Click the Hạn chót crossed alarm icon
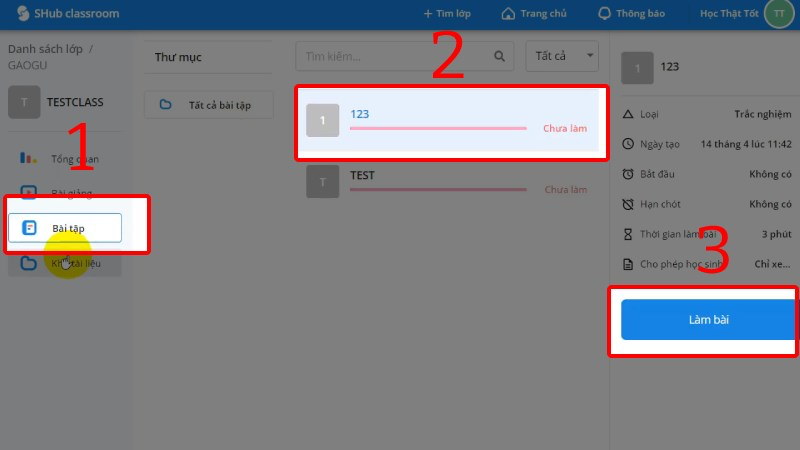This screenshot has width=800, height=450. point(628,204)
